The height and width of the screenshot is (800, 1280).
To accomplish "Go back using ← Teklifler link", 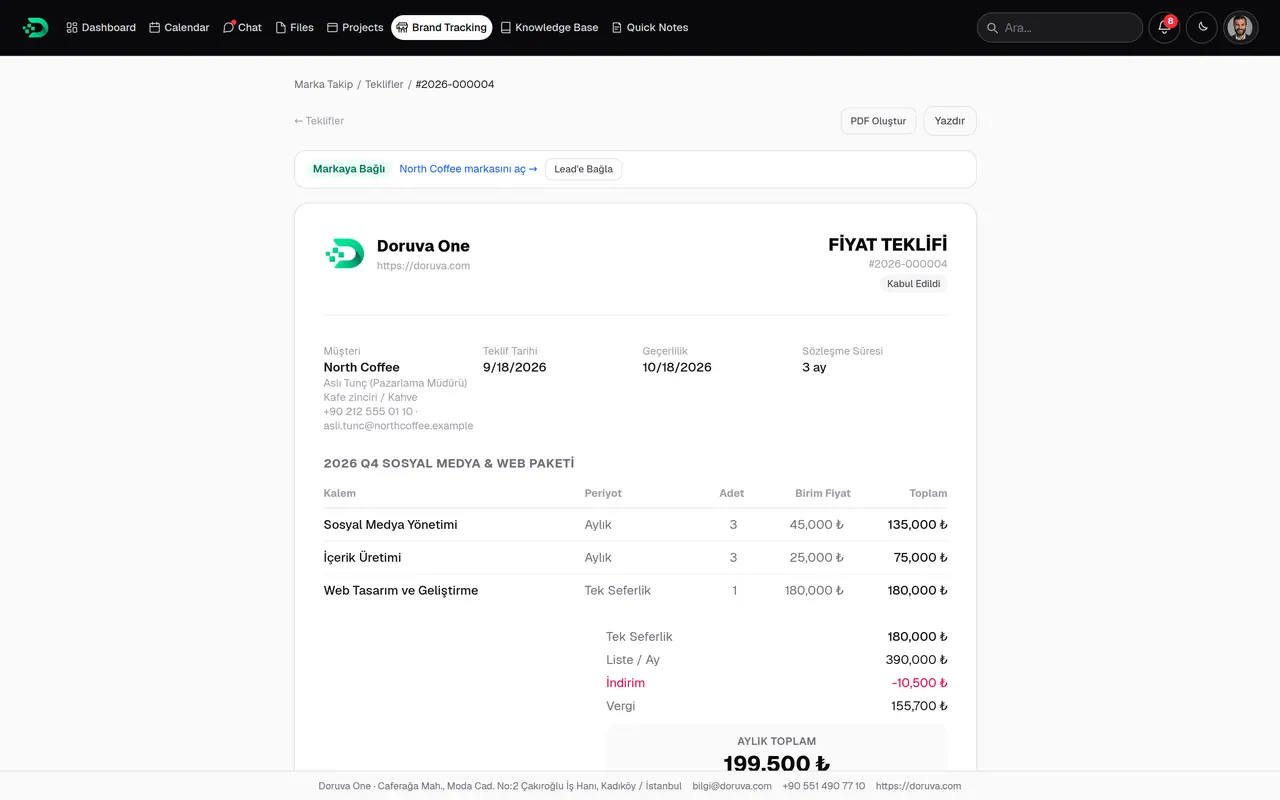I will (319, 121).
